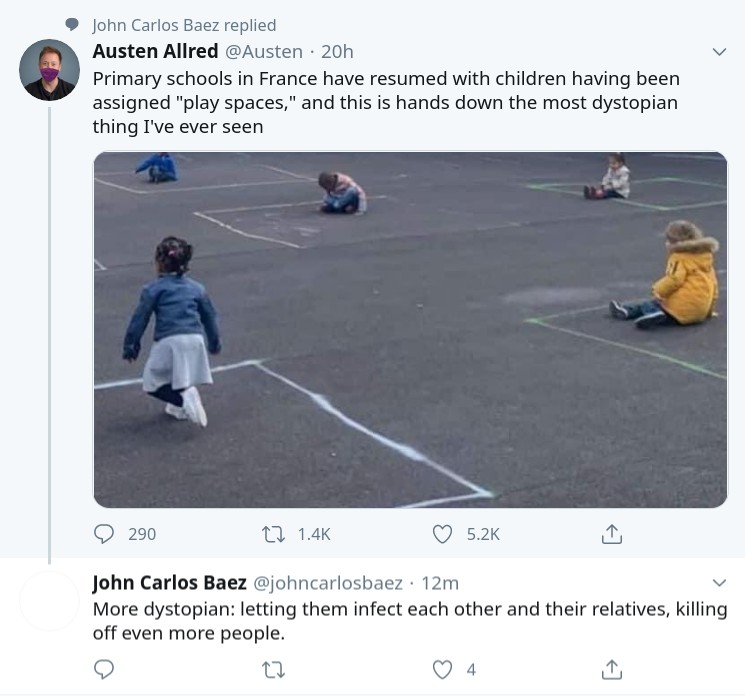
Task: Like Austen Allred's tweet
Action: point(442,534)
